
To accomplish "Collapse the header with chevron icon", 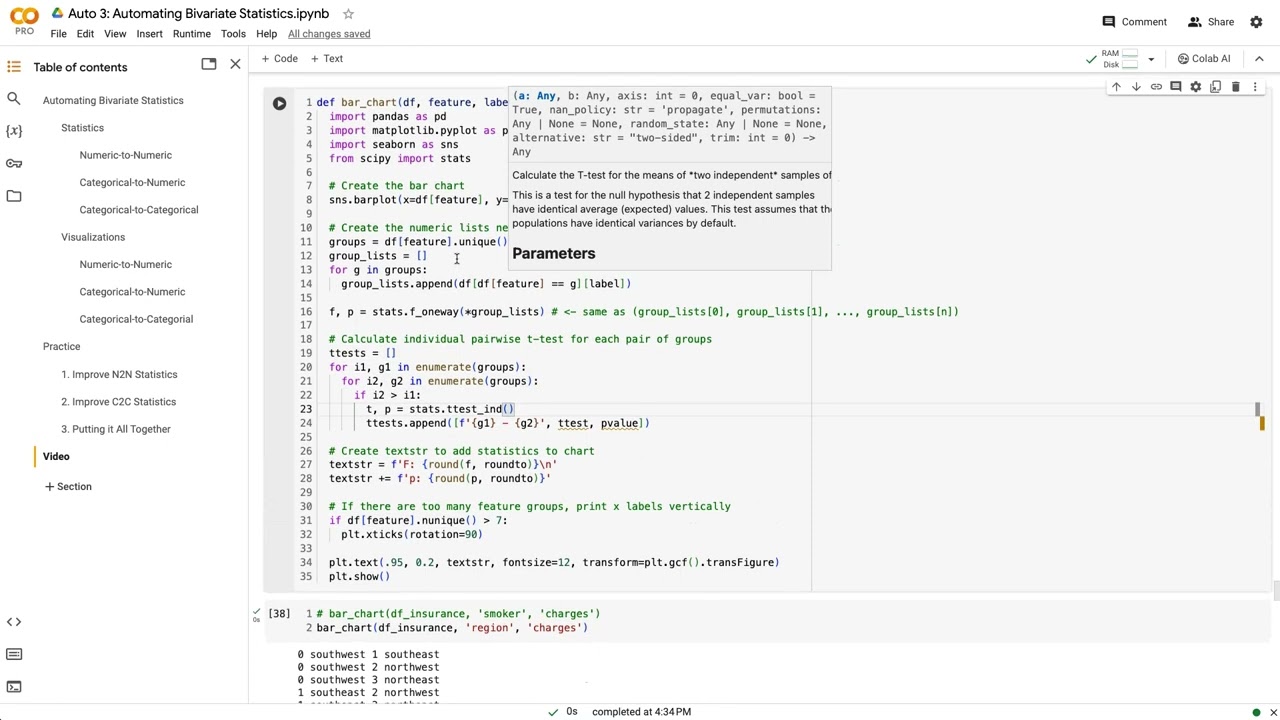I will [1259, 59].
